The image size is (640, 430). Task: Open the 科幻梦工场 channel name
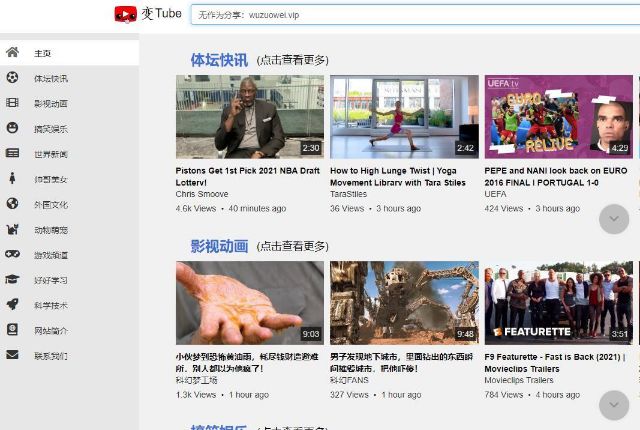(196, 380)
